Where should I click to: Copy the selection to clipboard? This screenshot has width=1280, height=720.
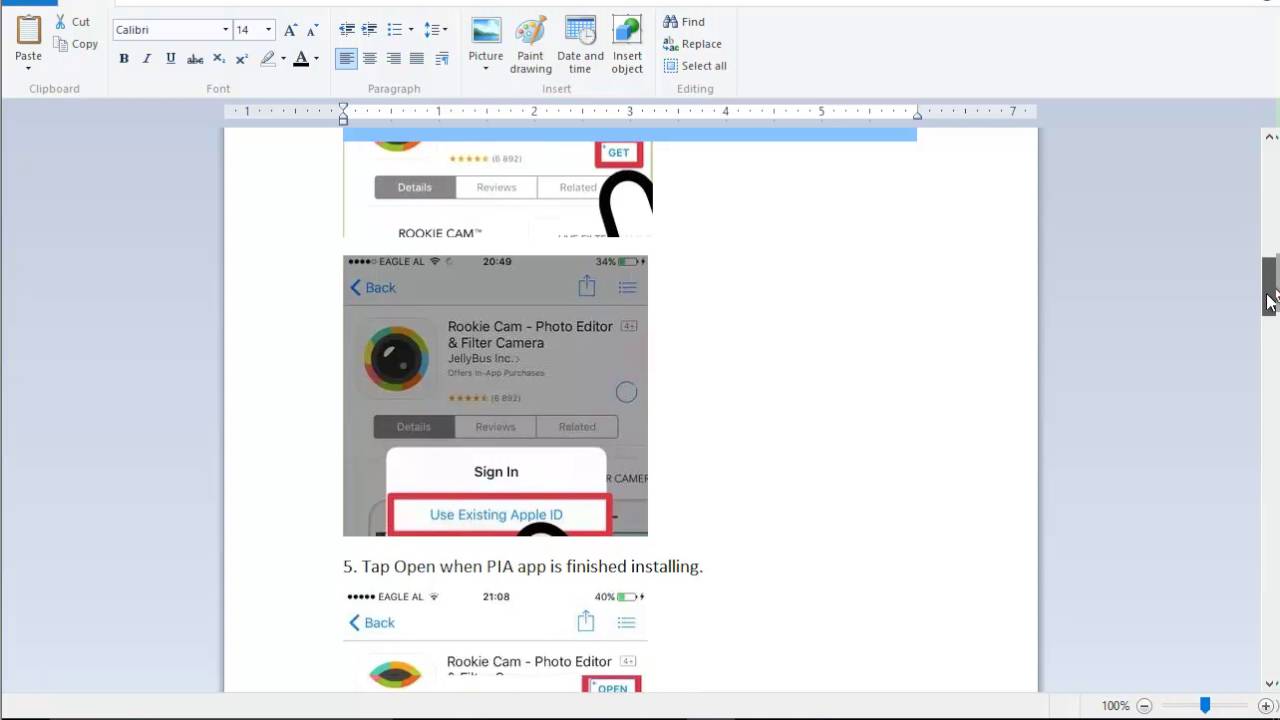[76, 44]
